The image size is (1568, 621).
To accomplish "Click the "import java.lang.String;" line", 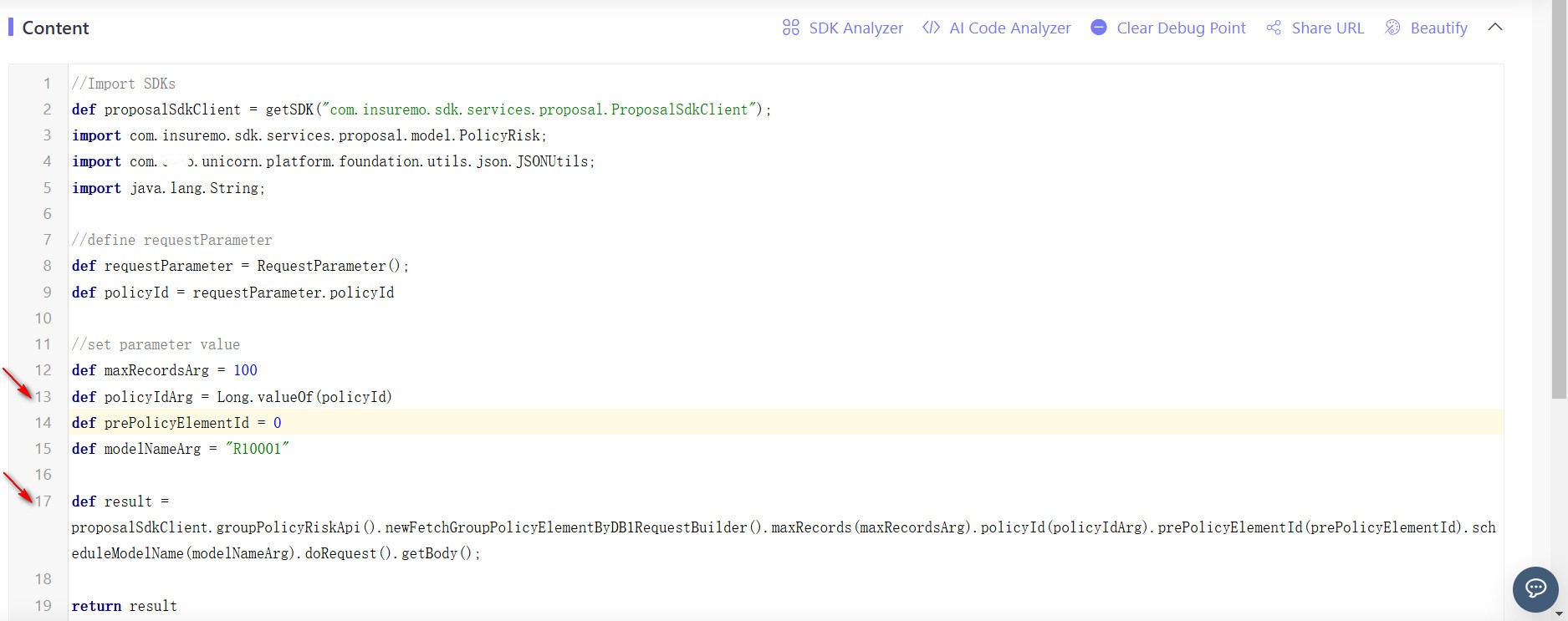I will tap(168, 188).
